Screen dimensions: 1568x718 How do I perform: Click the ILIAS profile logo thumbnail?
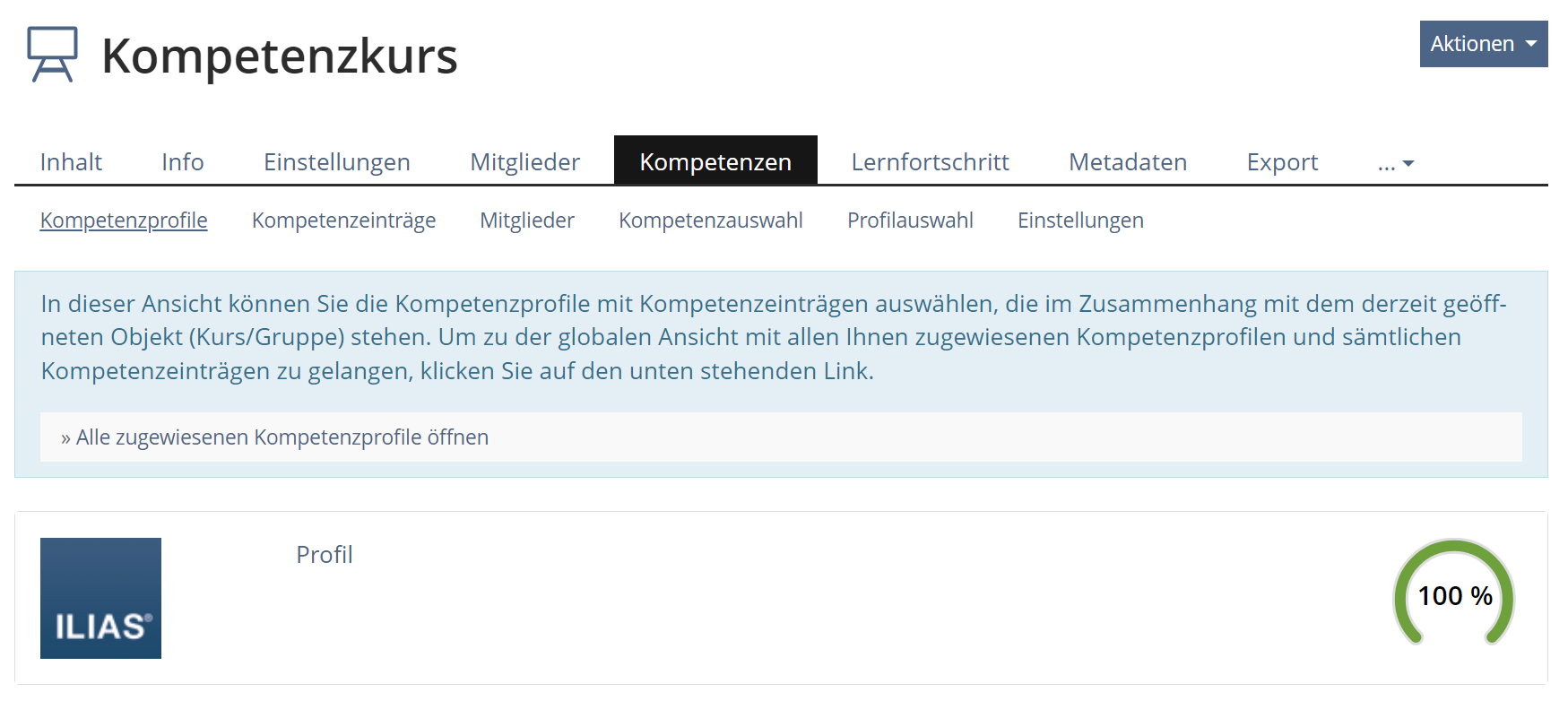[x=100, y=598]
